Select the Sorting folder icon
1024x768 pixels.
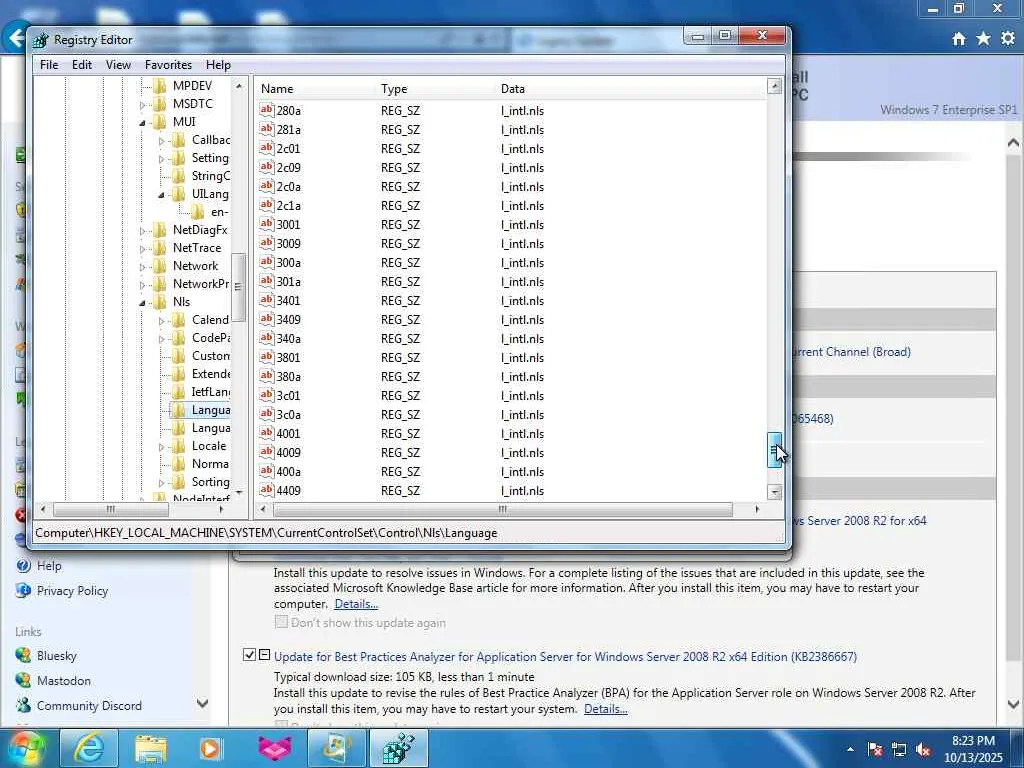(x=179, y=482)
